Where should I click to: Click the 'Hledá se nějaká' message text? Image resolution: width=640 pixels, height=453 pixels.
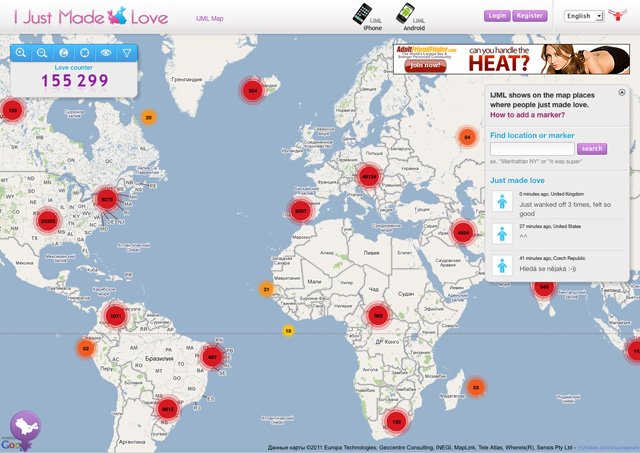pyautogui.click(x=548, y=269)
